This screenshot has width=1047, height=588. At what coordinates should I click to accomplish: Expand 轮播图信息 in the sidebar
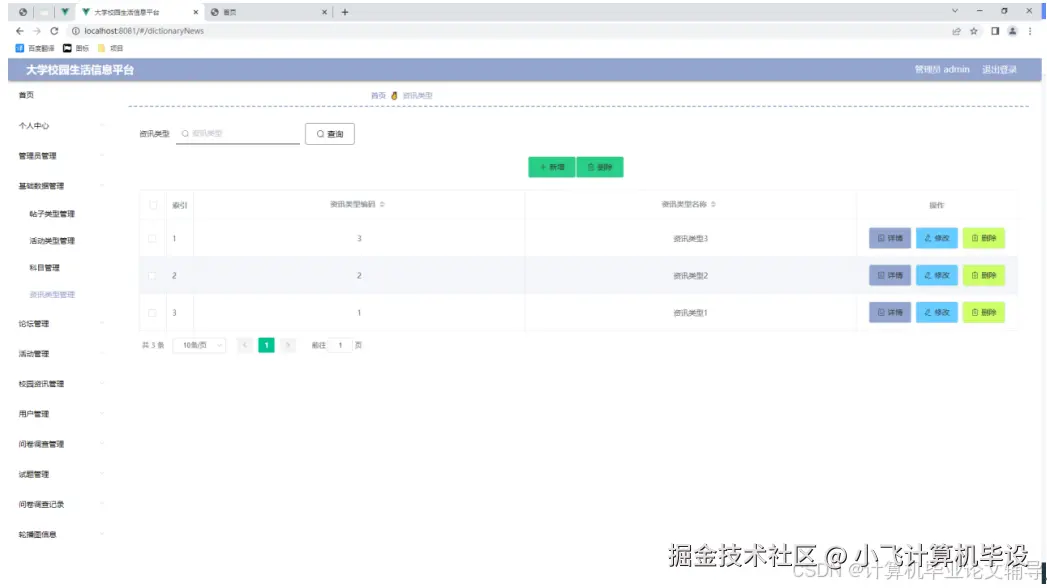tap(60, 535)
